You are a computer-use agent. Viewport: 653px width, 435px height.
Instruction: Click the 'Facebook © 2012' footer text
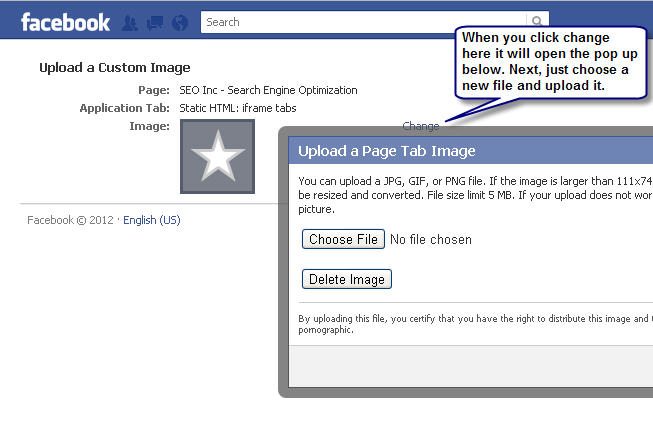click(70, 220)
